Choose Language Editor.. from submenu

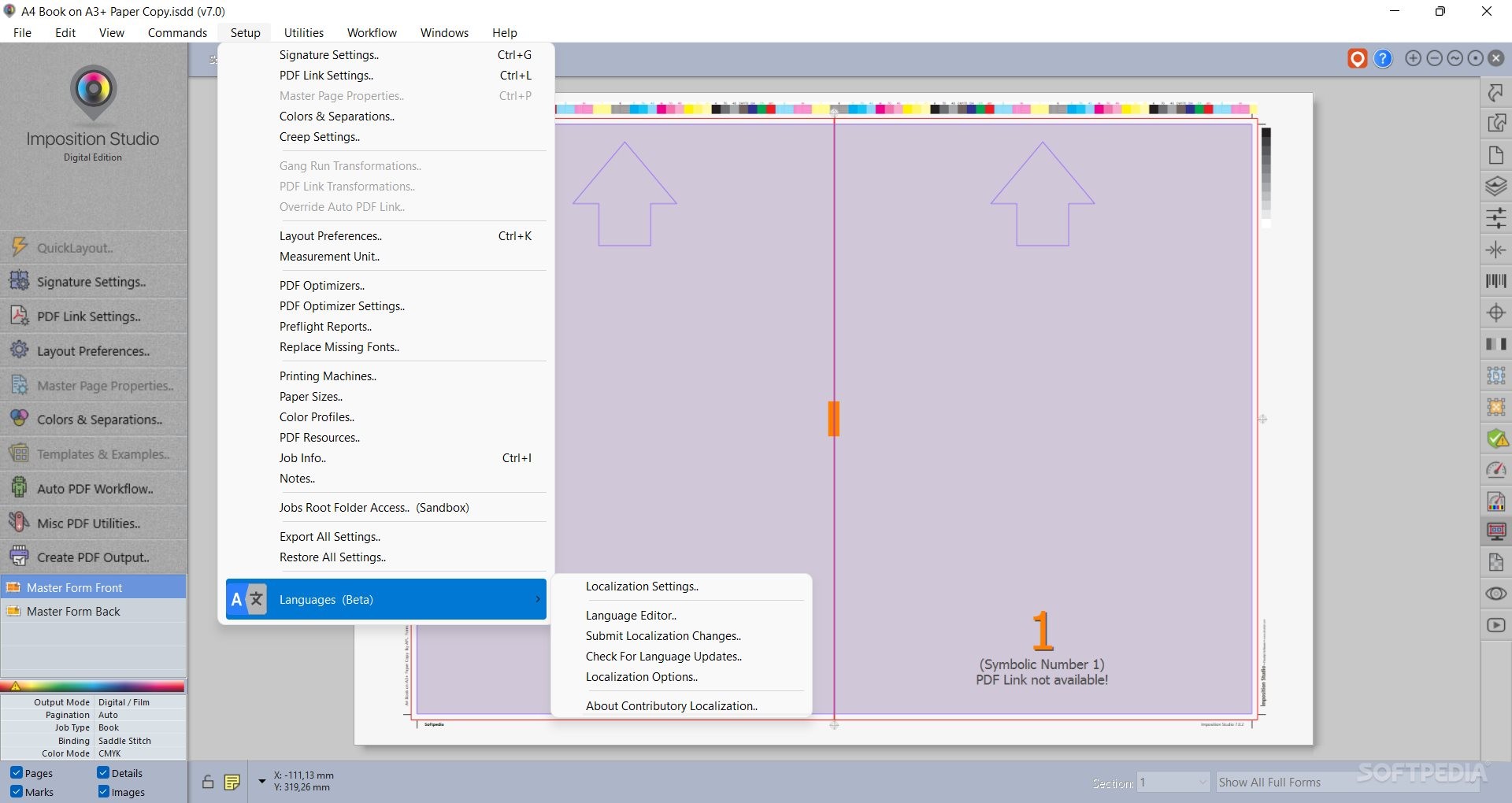(631, 616)
